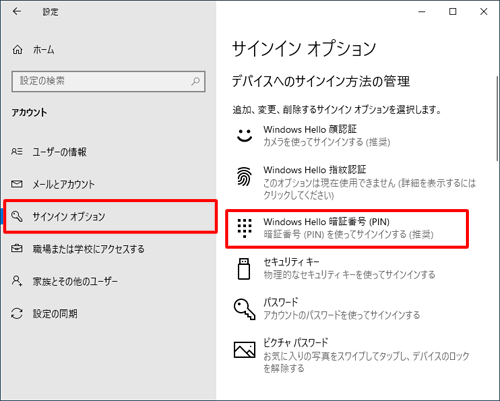Image resolution: width=500 pixels, height=401 pixels.
Task: Click the PIN keypad dots icon
Action: [x=244, y=228]
